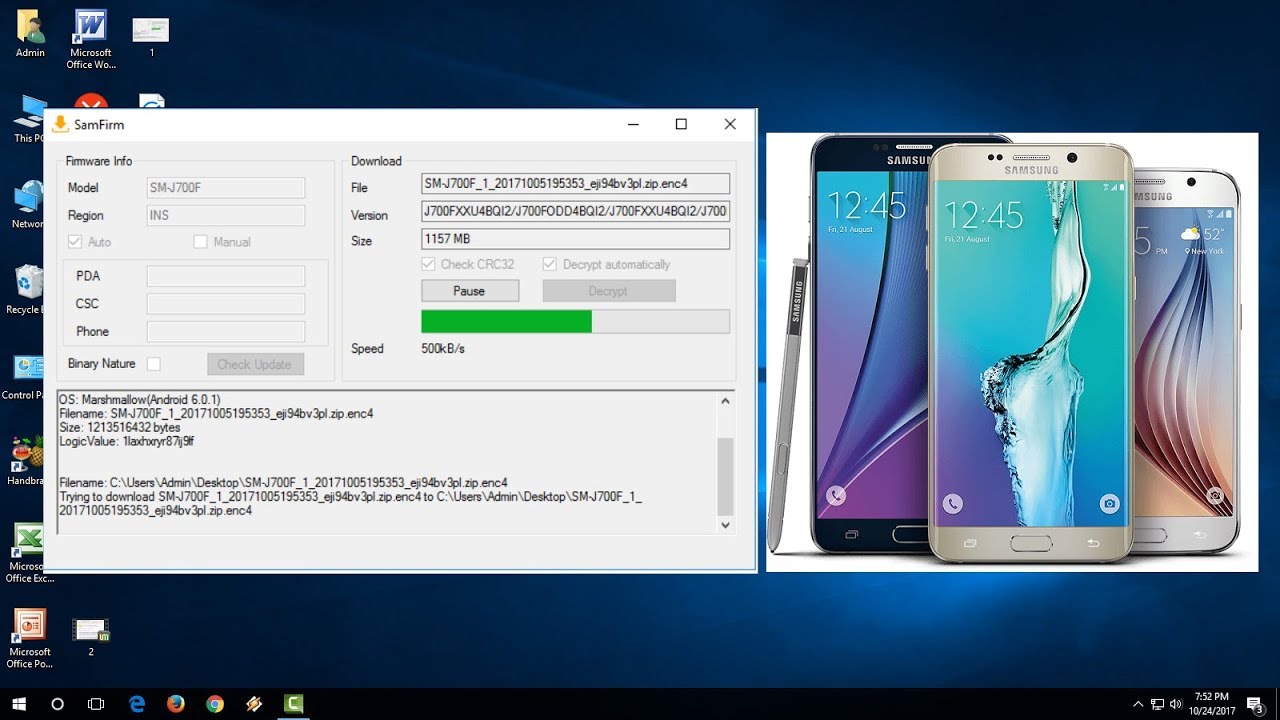This screenshot has width=1280, height=720.
Task: Click the log scrollbar down arrow
Action: pos(725,524)
